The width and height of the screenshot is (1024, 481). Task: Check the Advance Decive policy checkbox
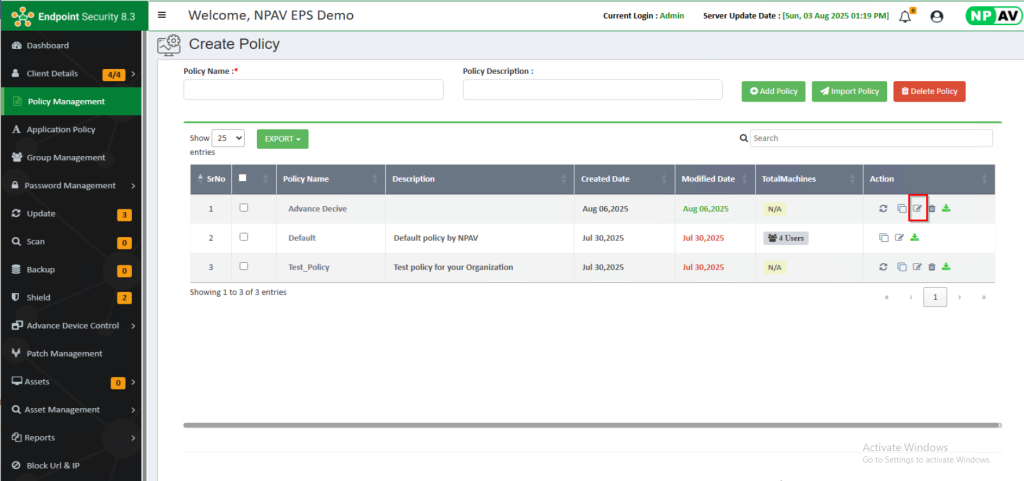(x=244, y=208)
